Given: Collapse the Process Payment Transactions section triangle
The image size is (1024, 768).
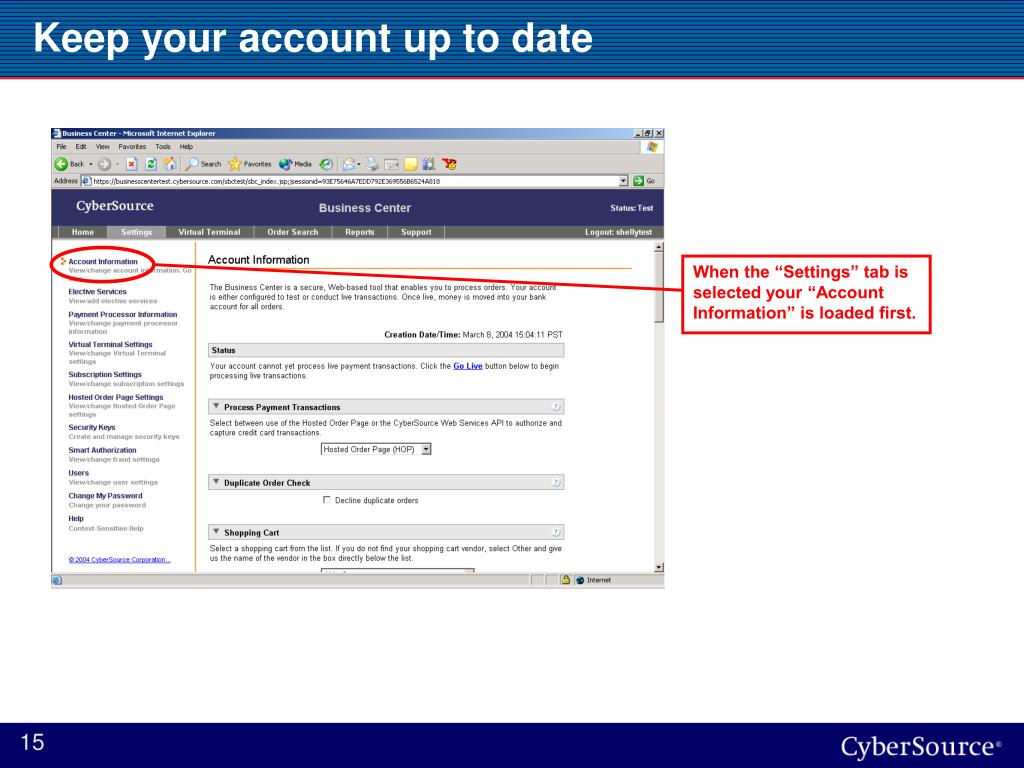Looking at the screenshot, I should 216,406.
